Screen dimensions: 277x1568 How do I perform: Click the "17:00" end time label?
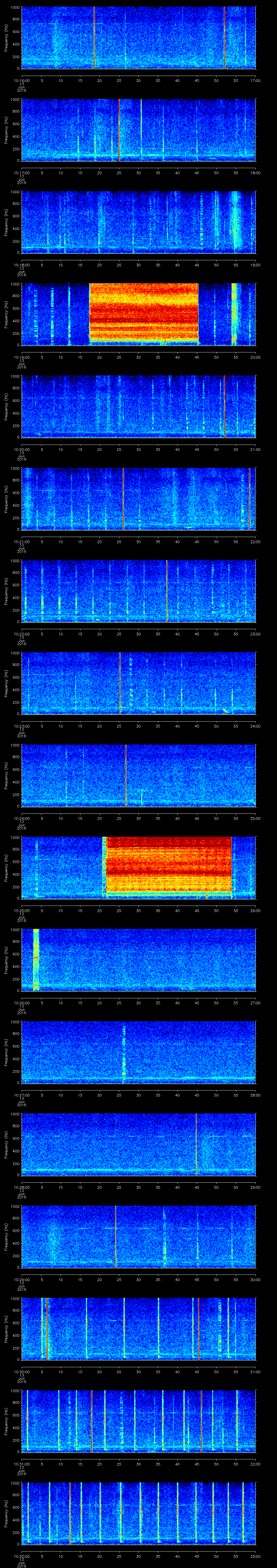point(255,80)
